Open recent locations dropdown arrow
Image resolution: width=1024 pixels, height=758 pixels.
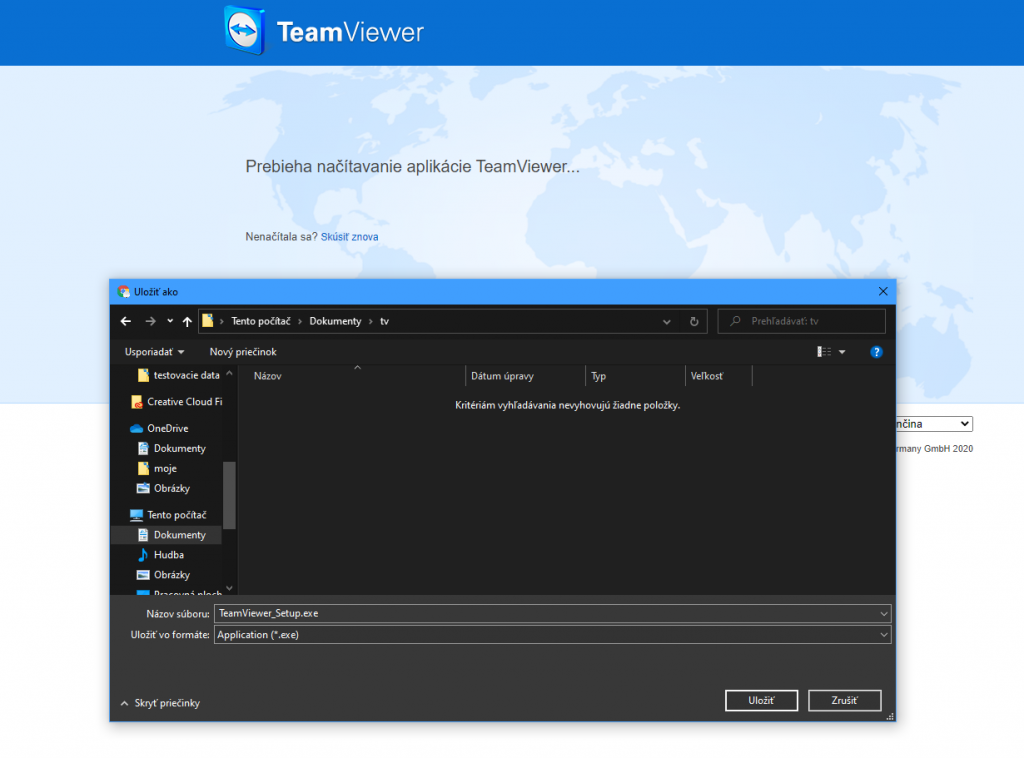pyautogui.click(x=170, y=321)
